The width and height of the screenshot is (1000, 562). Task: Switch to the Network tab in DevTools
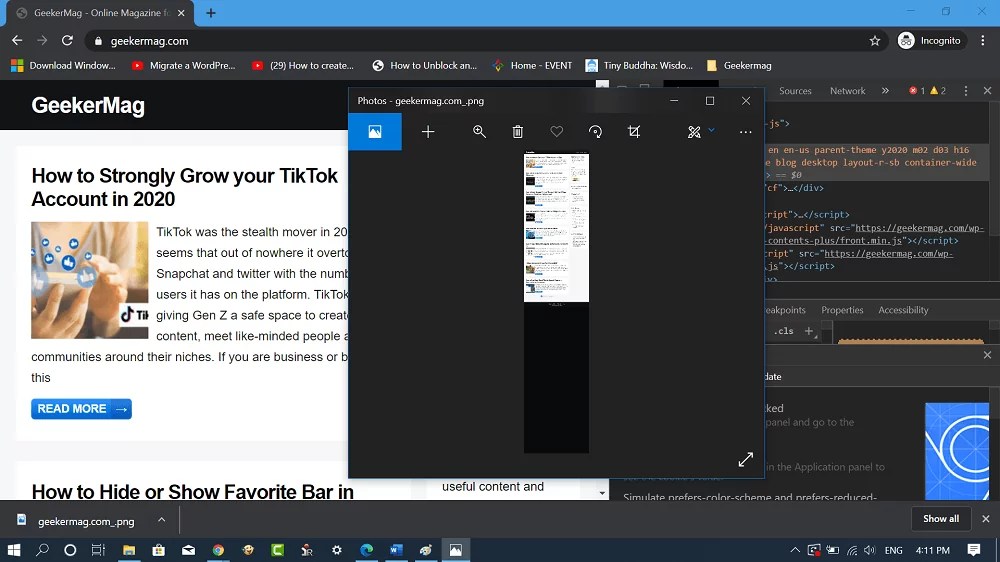tap(848, 91)
